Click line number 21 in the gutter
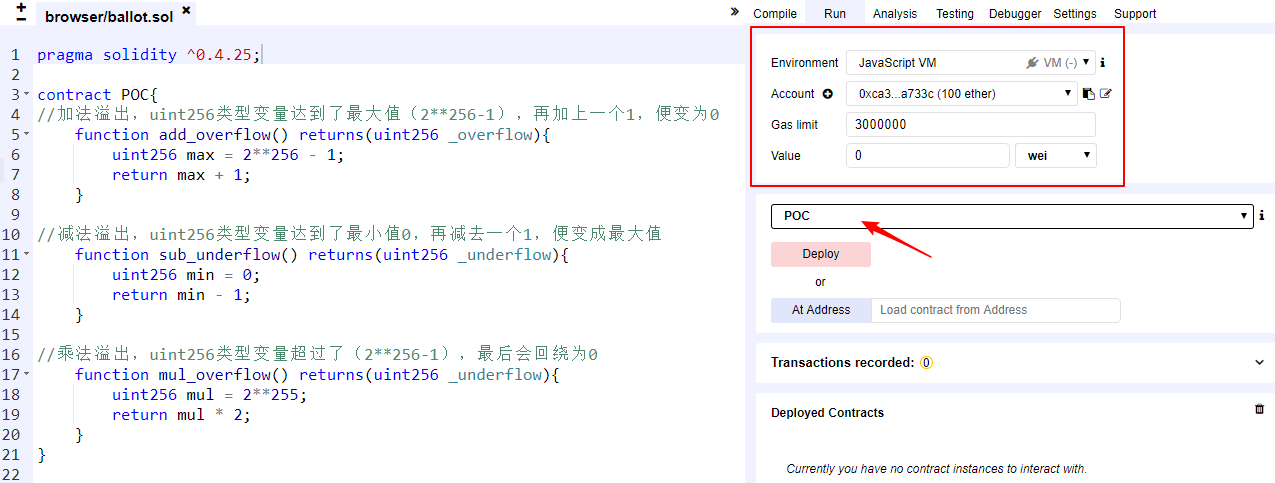This screenshot has height=483, width=1275. (x=11, y=455)
